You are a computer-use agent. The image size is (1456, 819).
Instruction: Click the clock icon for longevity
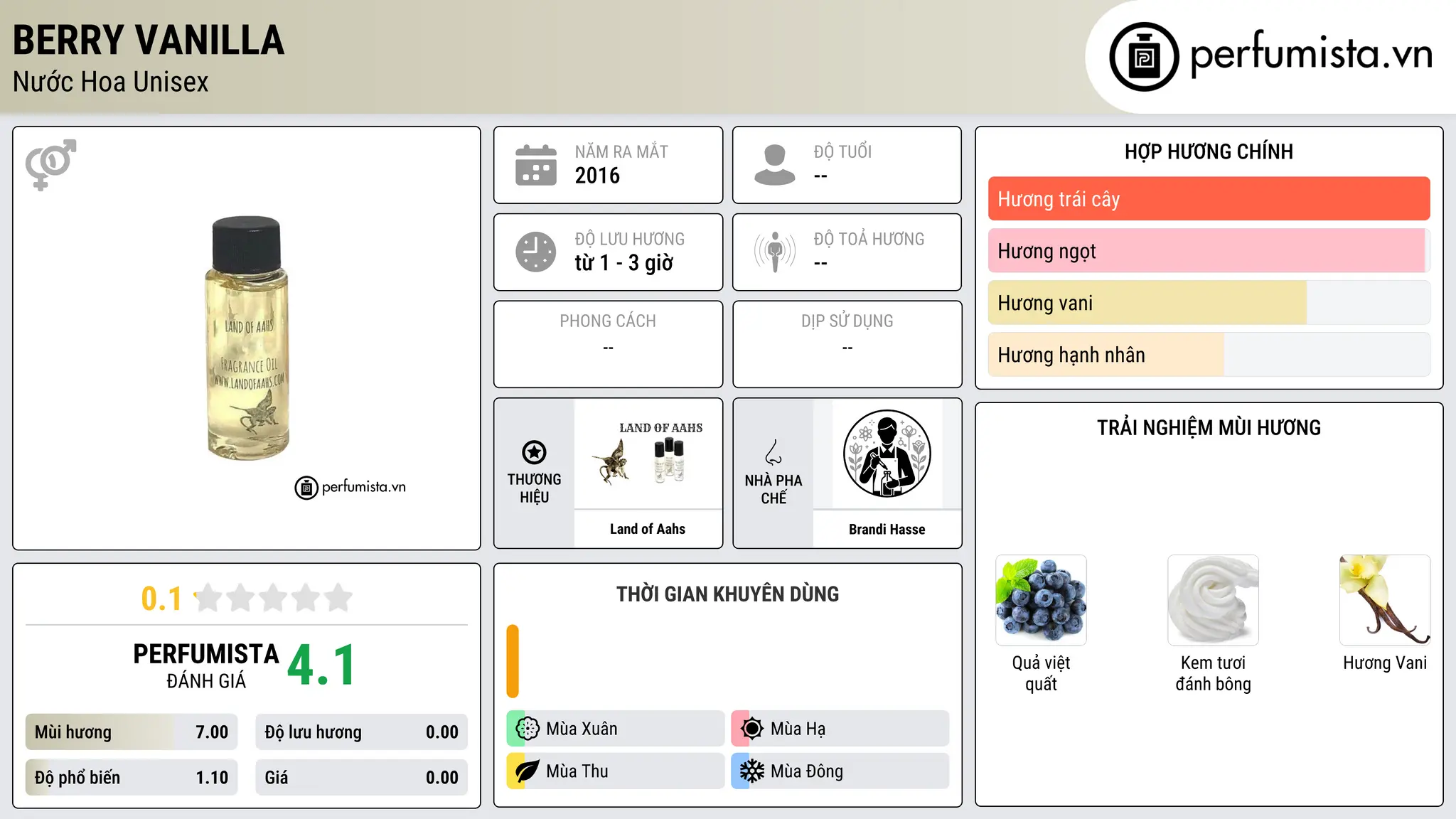pos(536,252)
